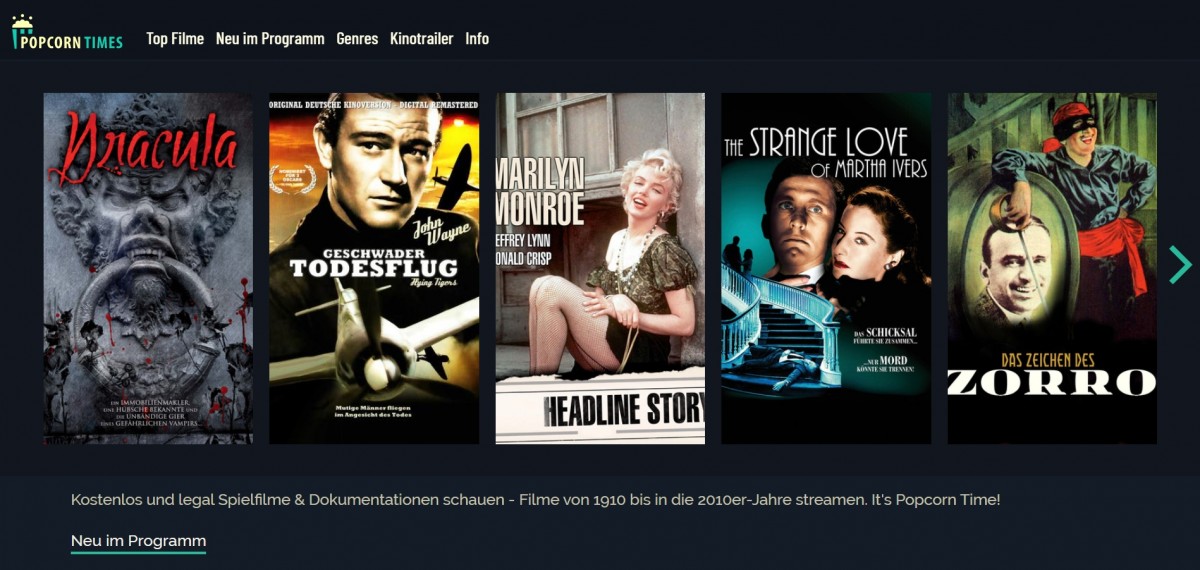
Task: Open the Das Zeichen des Zorro poster
Action: coord(1052,268)
